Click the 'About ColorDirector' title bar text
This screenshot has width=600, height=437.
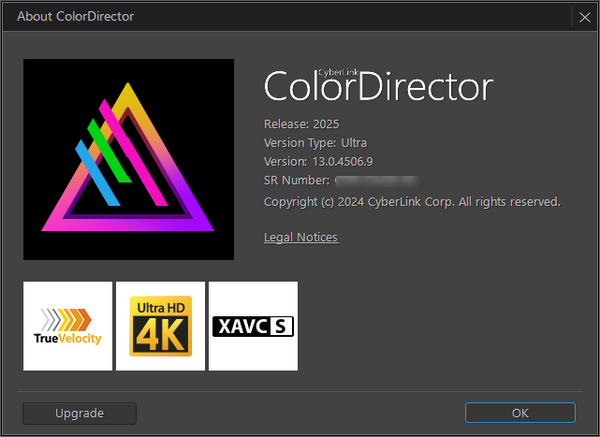[x=75, y=16]
